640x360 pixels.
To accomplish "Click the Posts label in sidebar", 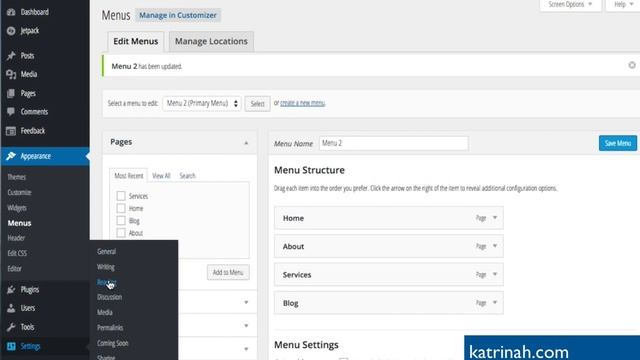I will [27, 56].
